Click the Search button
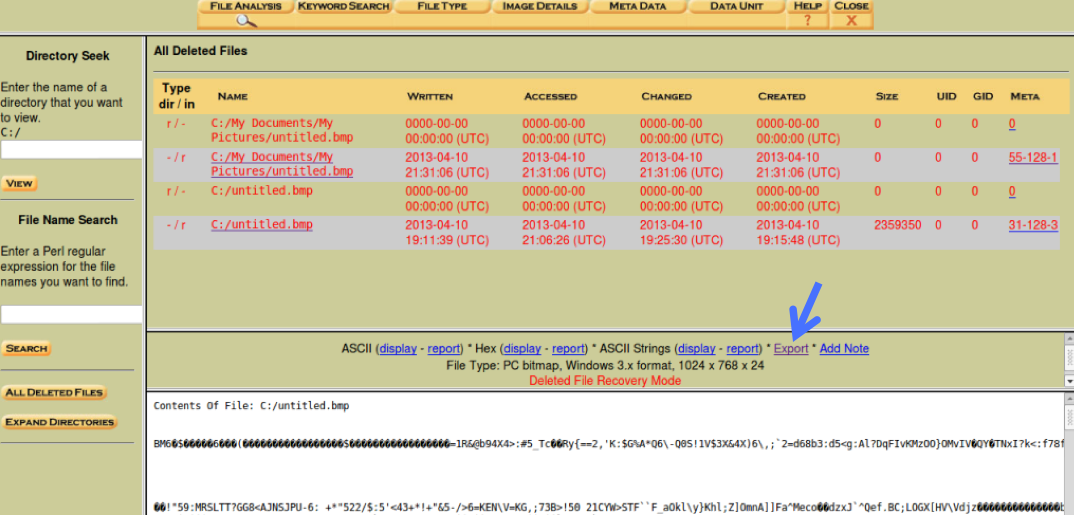The height and width of the screenshot is (515, 1074). click(x=26, y=349)
